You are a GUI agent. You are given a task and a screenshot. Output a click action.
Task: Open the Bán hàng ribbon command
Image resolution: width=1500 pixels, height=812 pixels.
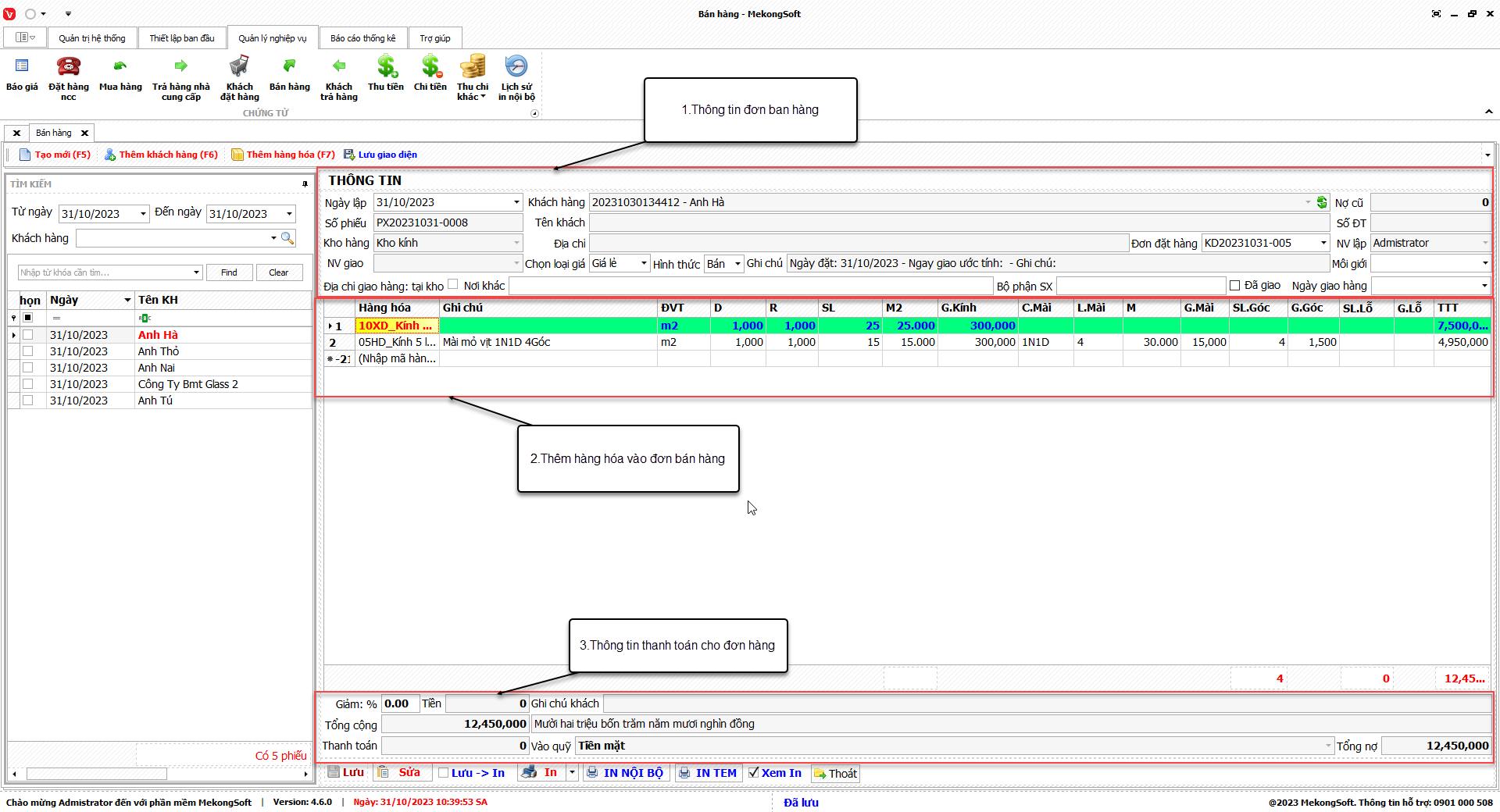(290, 75)
